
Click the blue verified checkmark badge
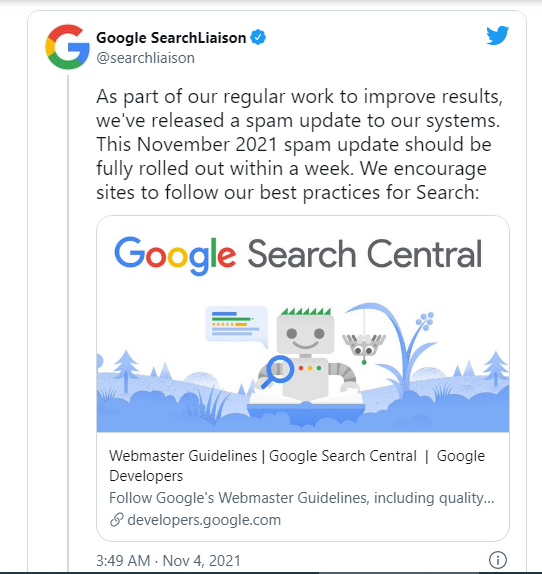[x=258, y=37]
